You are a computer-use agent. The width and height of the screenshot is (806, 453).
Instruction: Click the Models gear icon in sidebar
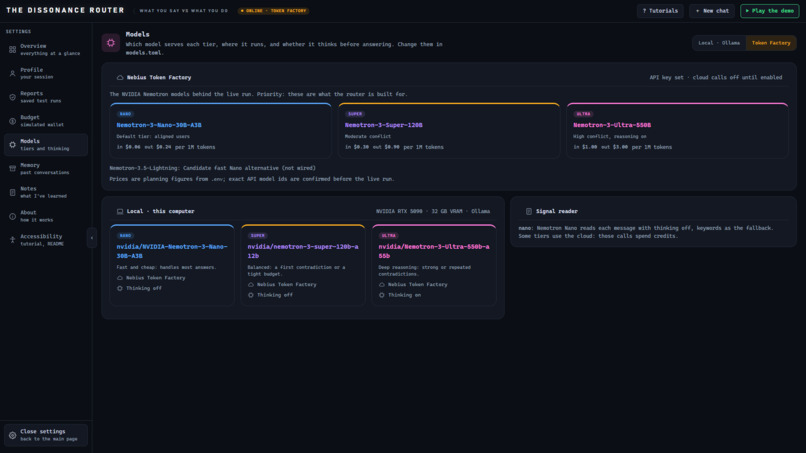(12, 145)
